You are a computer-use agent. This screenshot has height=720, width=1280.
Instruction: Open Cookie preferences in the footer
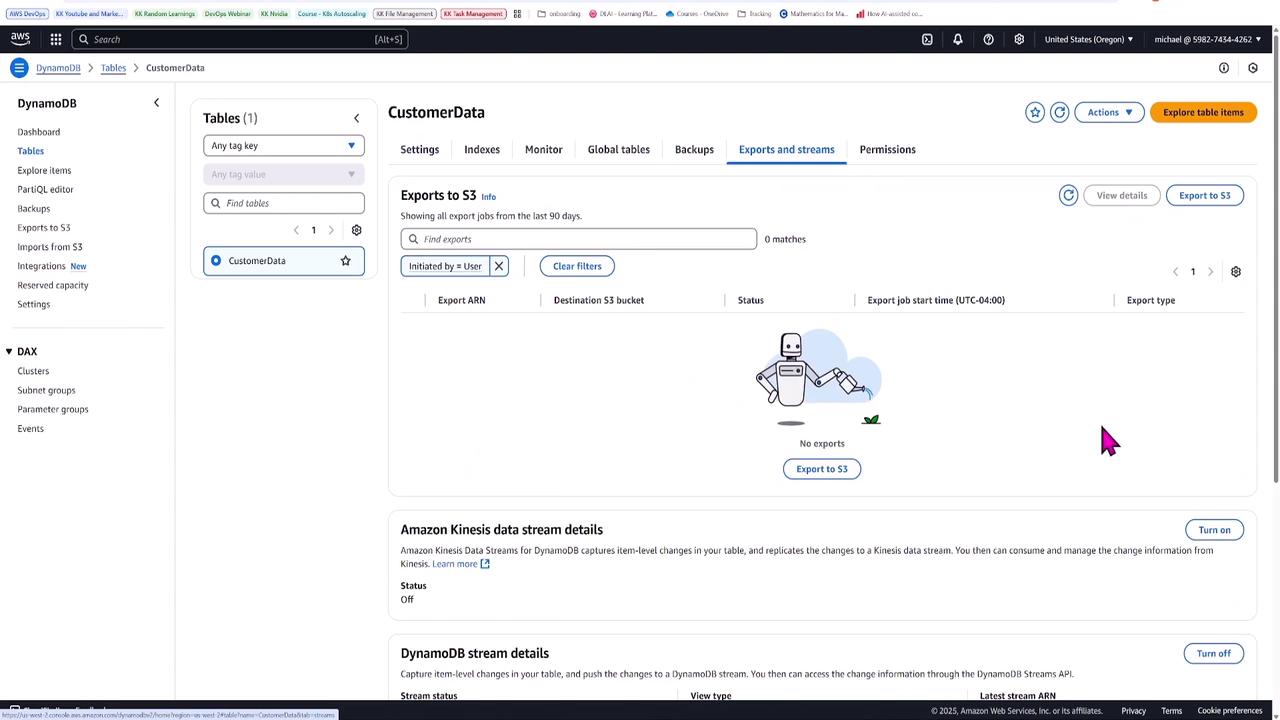click(x=1230, y=711)
